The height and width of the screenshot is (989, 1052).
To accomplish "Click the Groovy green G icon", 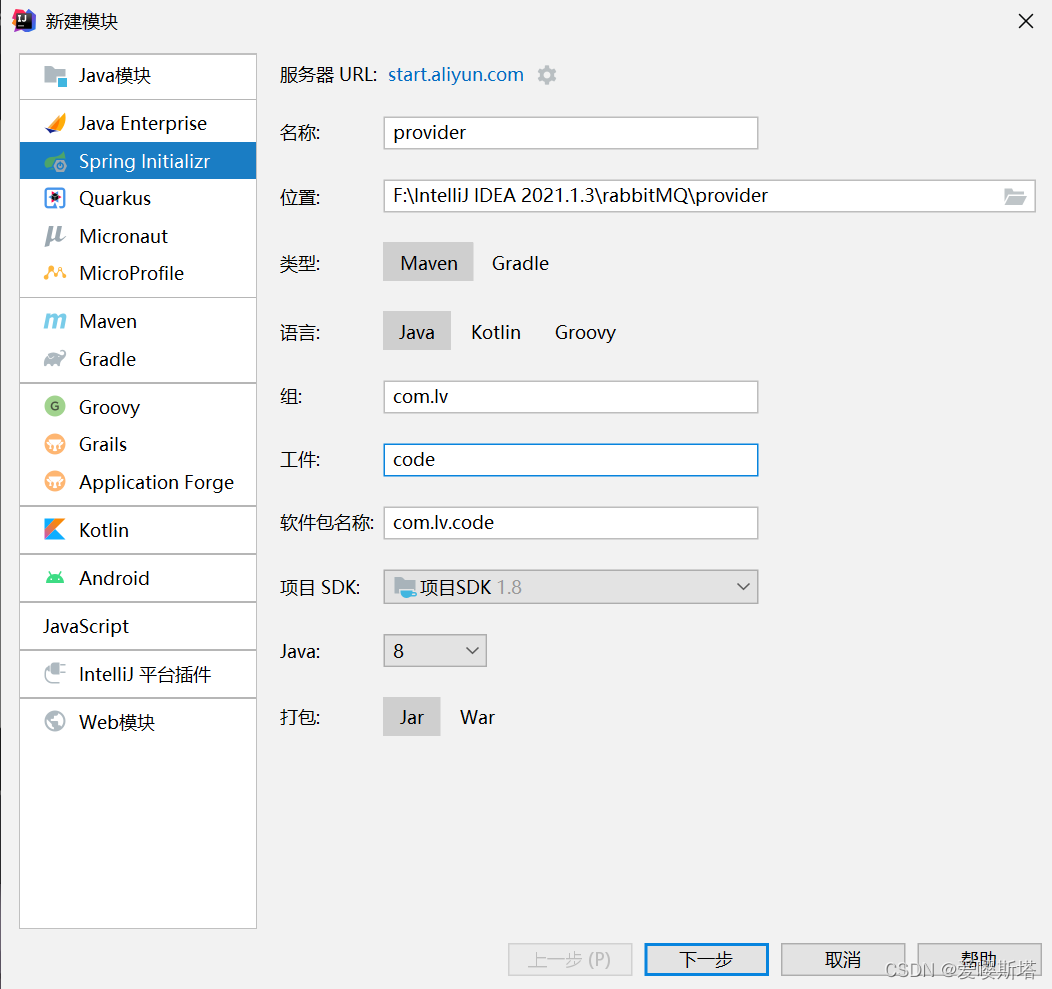I will coord(55,406).
